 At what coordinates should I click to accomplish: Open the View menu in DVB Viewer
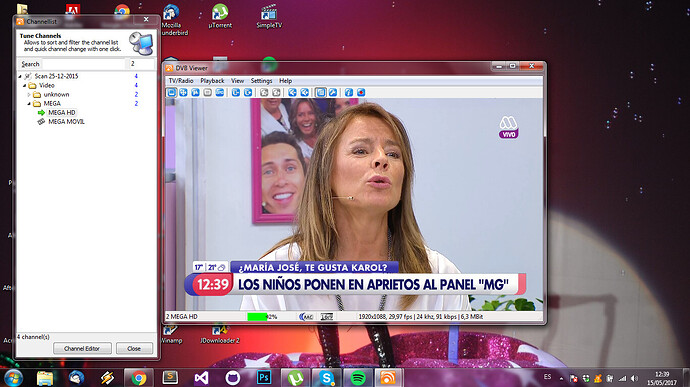coord(237,81)
